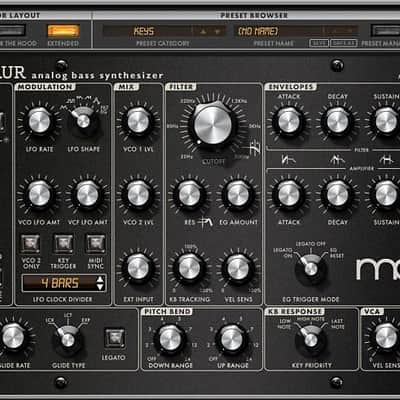Click the EG Trigger Mode selector switch
400x400 pixels.
[x=310, y=268]
